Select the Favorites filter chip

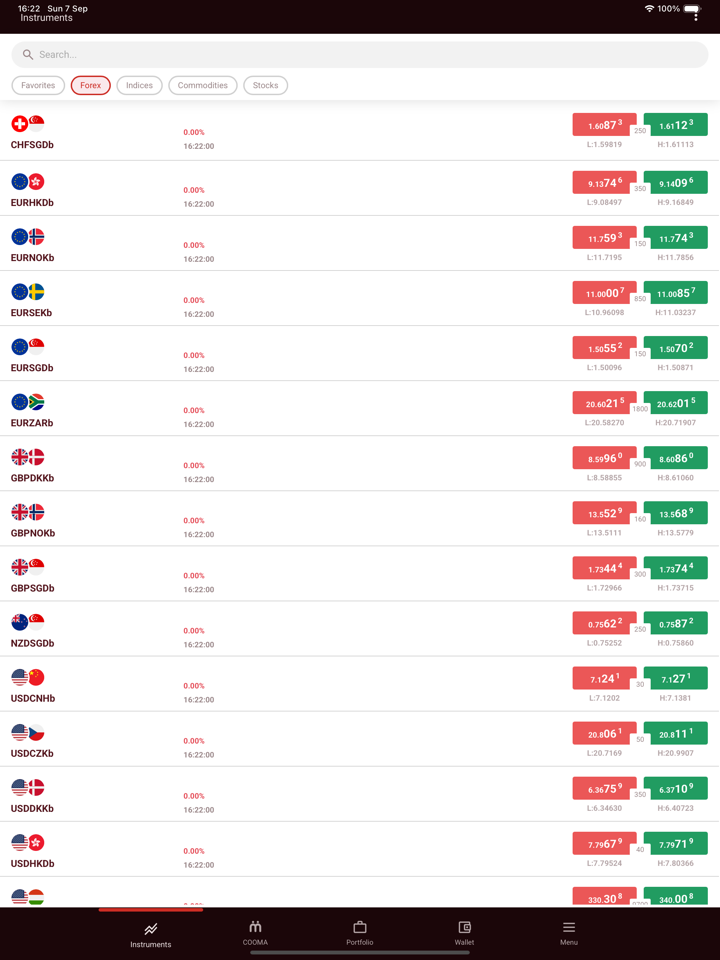38,86
